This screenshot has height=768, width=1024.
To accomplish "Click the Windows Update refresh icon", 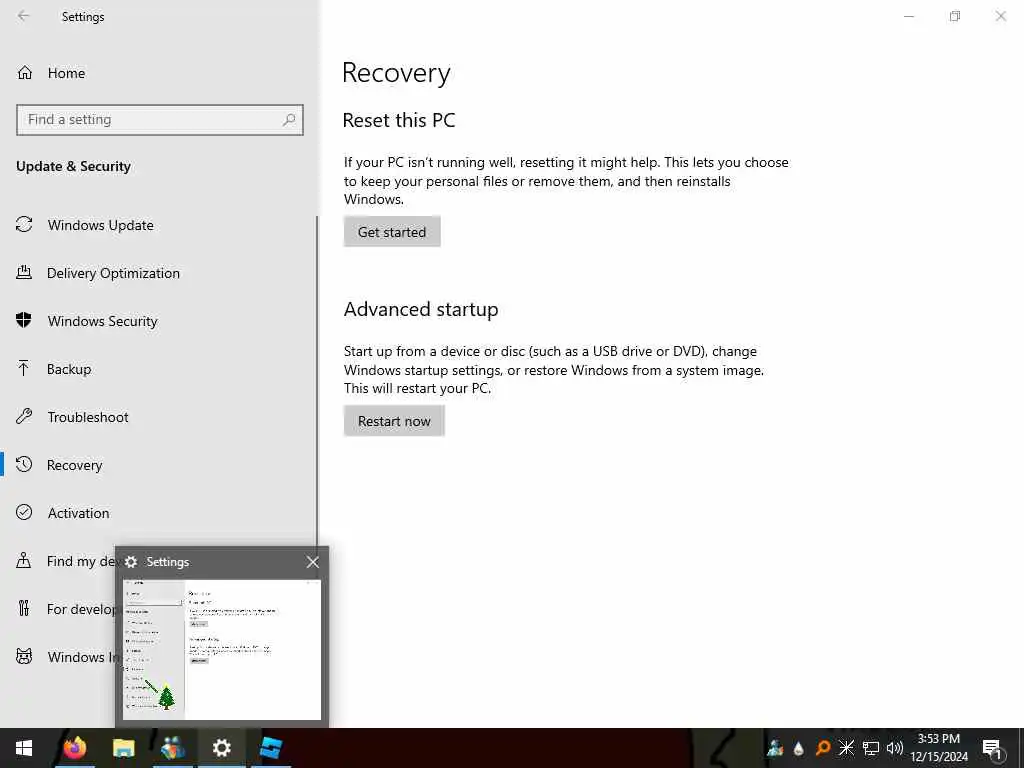I will click(24, 225).
